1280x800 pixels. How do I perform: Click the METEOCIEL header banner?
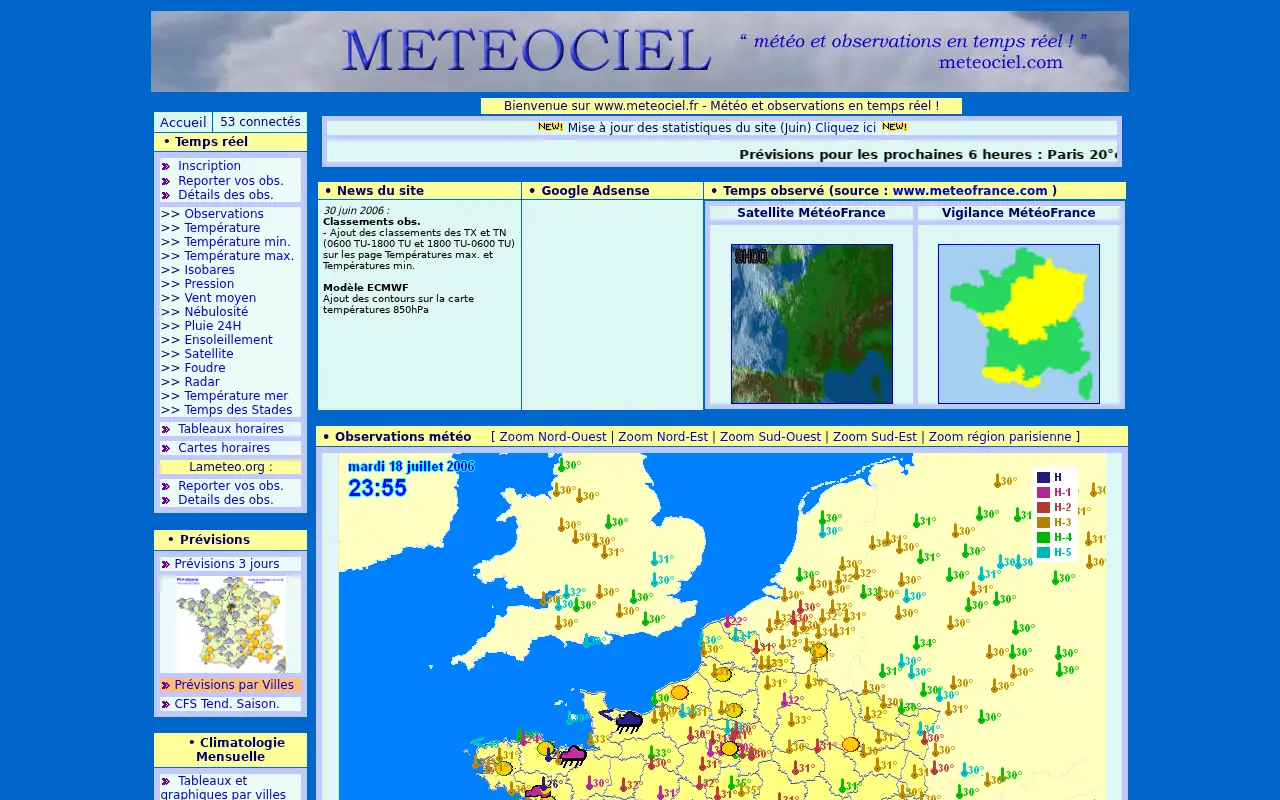640,52
